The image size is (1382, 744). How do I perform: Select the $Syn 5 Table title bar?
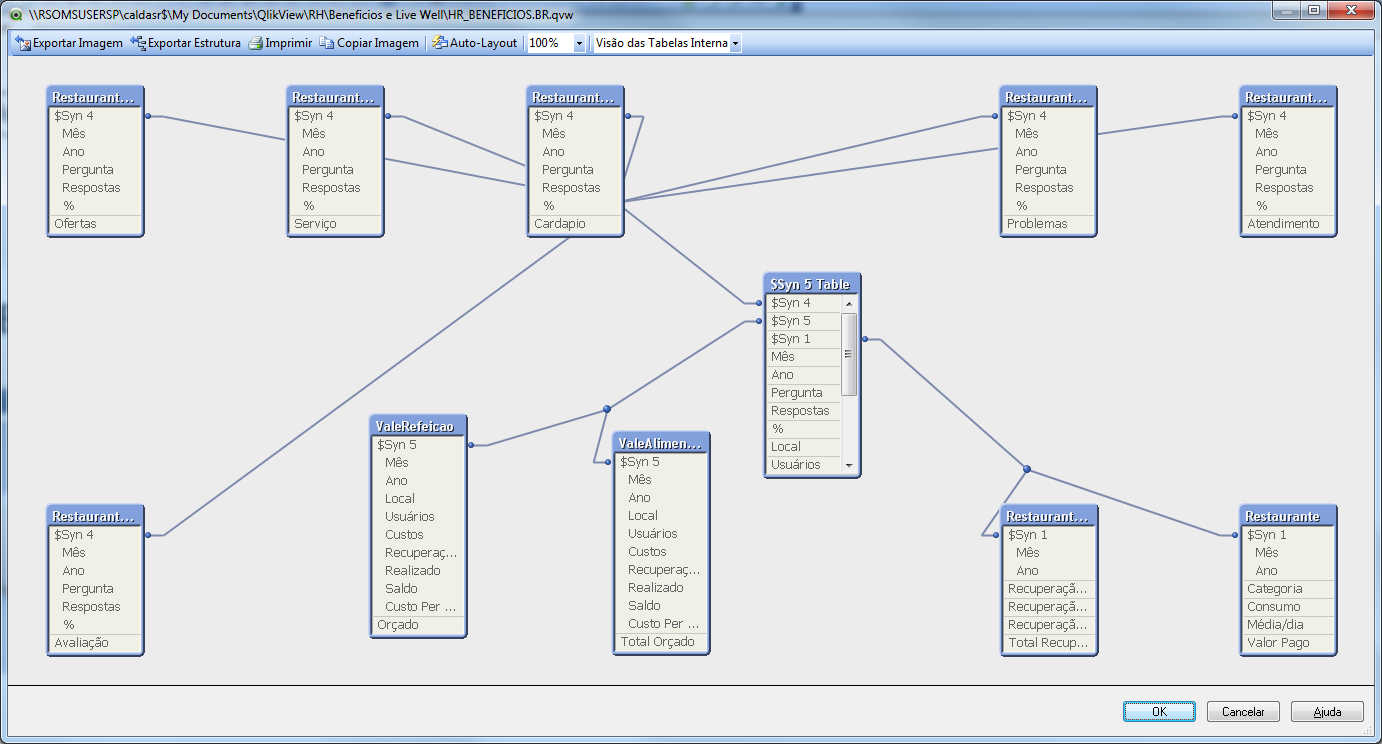(810, 284)
